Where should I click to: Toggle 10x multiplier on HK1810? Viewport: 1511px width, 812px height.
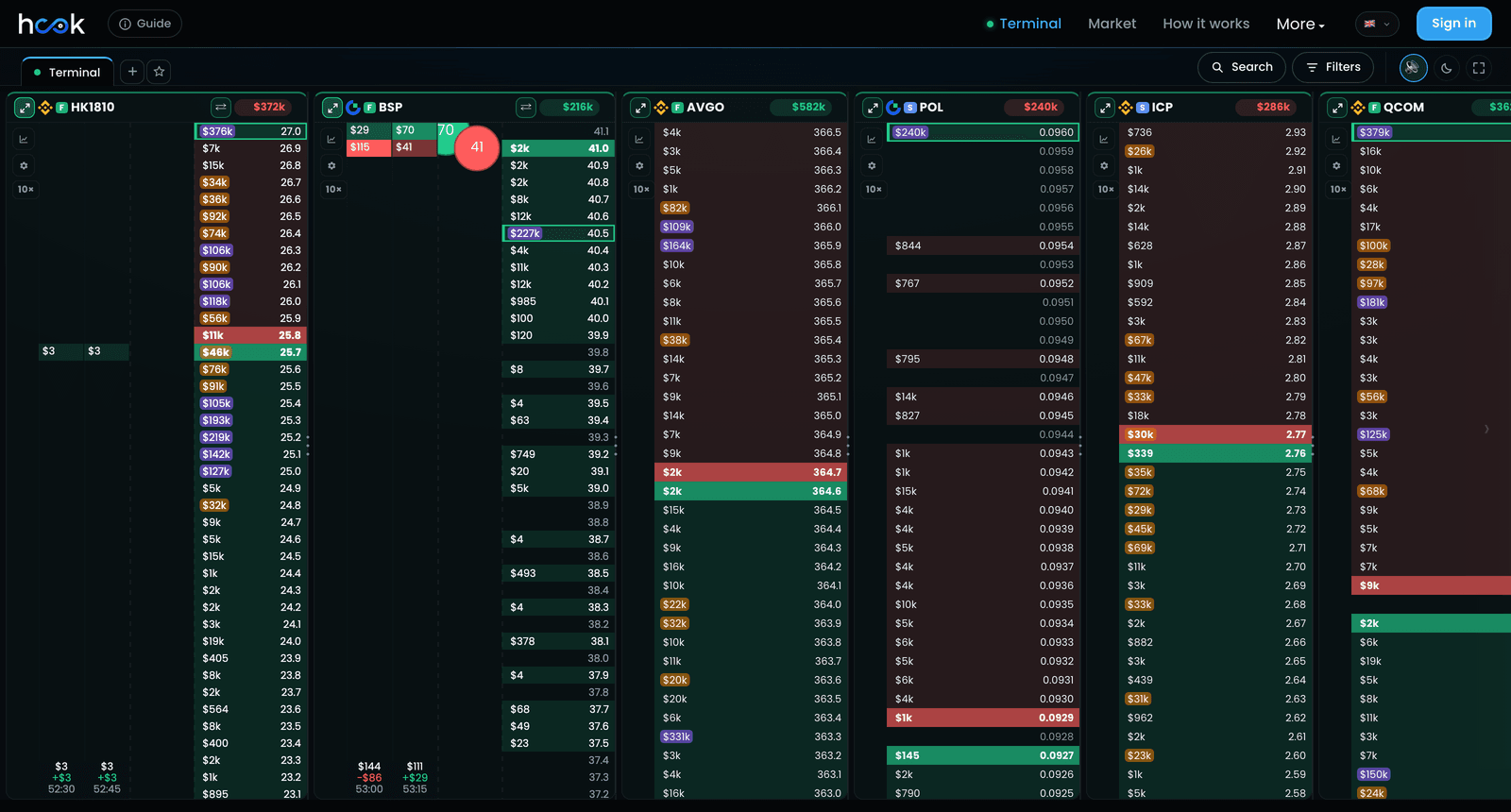[x=25, y=190]
